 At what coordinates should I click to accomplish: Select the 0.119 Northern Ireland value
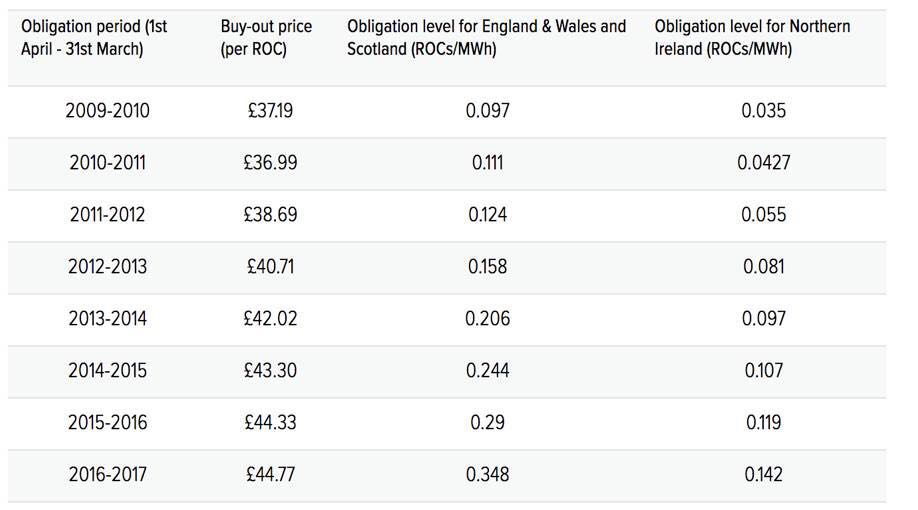click(764, 422)
